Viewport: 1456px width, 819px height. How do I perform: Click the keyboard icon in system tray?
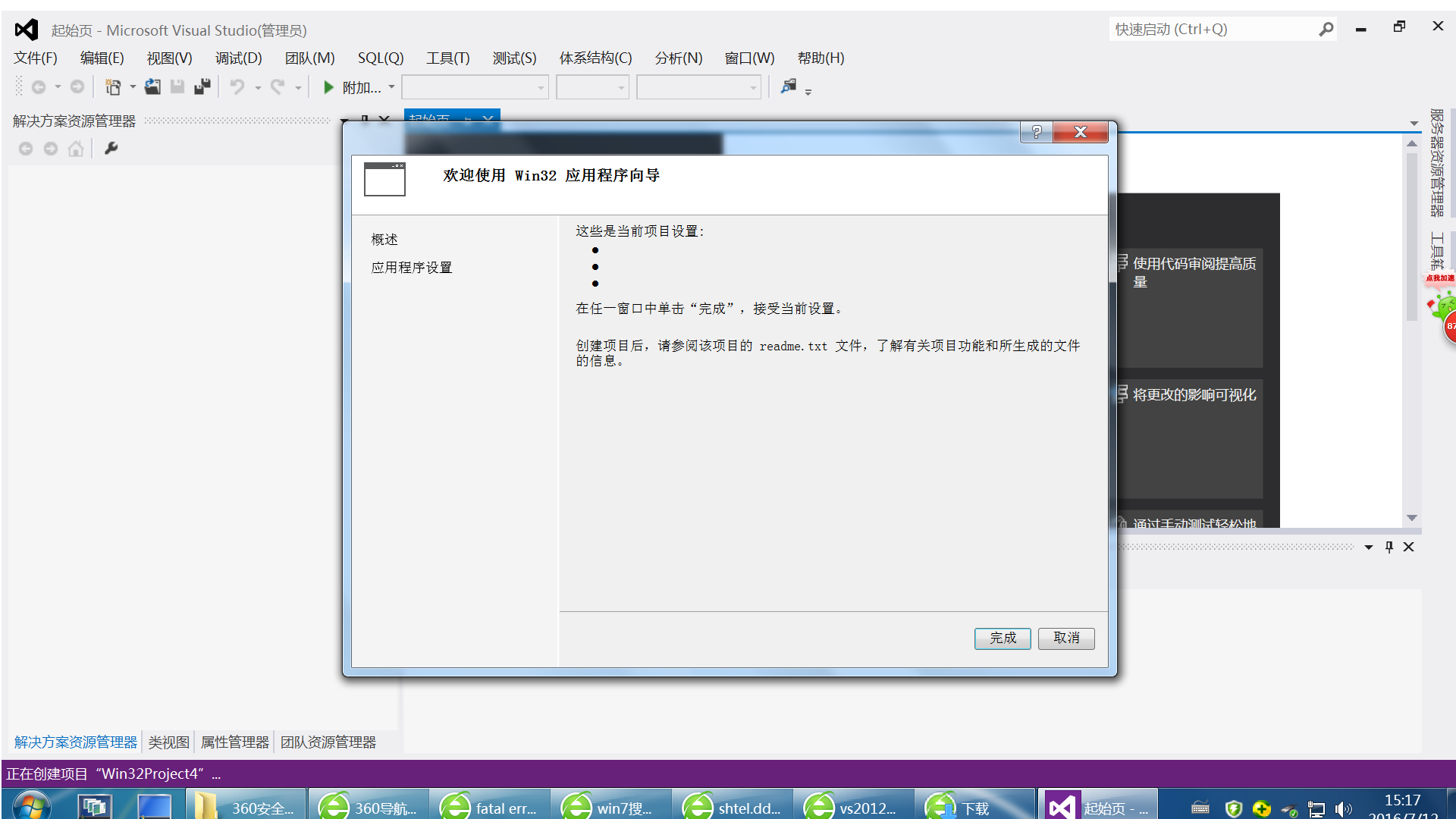[1200, 808]
